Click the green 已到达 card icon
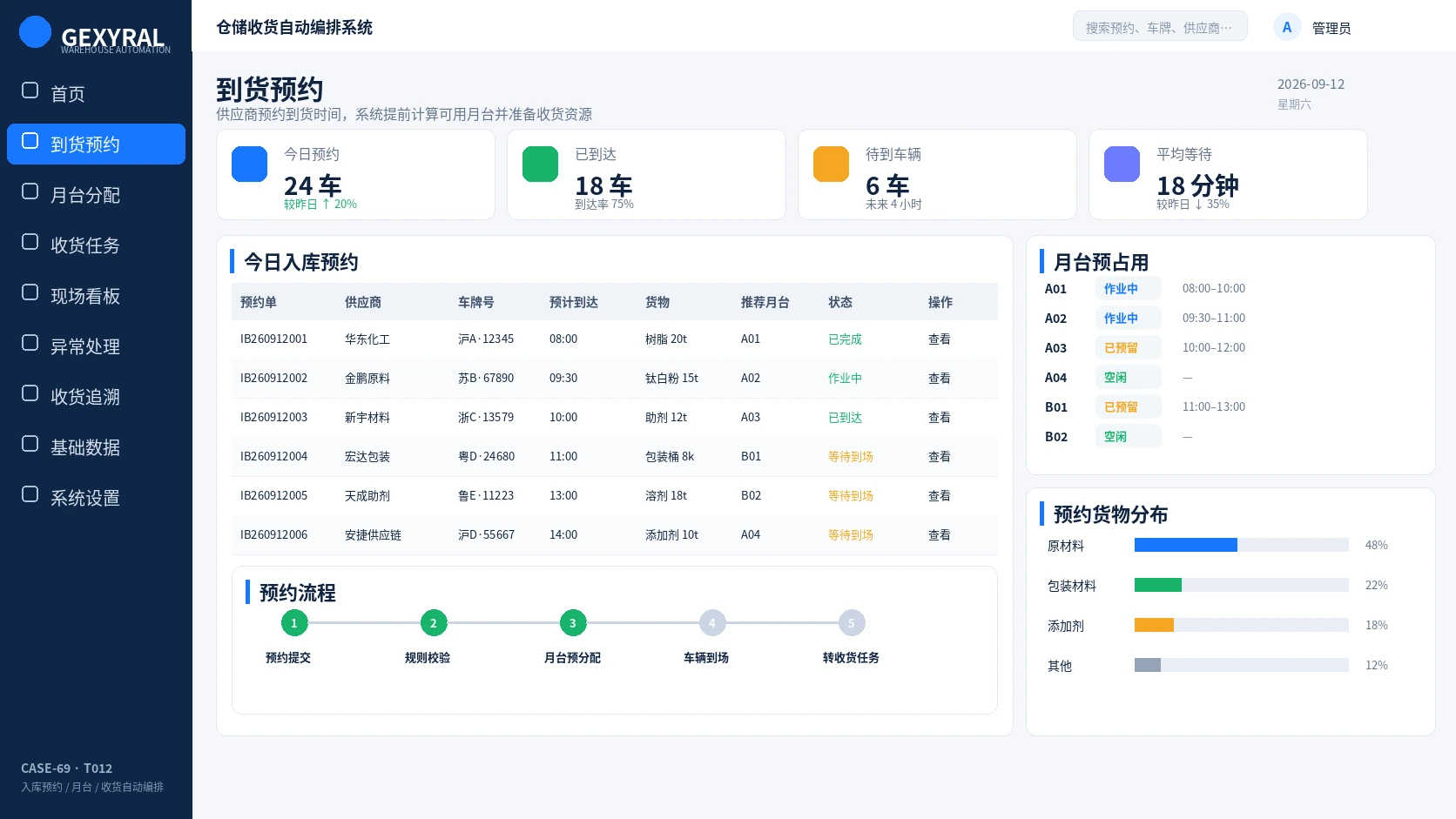The height and width of the screenshot is (819, 1456). click(x=540, y=164)
